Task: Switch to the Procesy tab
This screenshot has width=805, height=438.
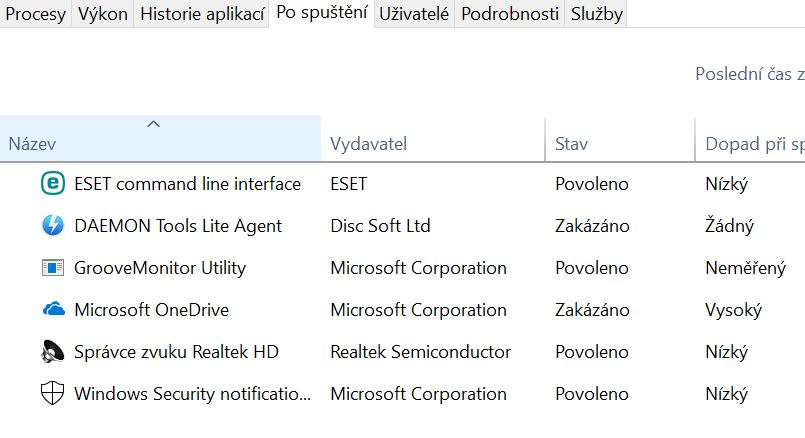Action: click(35, 14)
